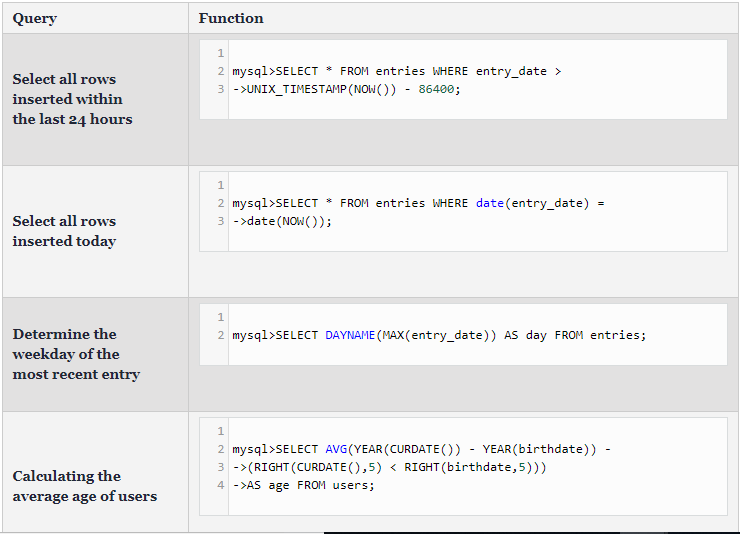The width and height of the screenshot is (740, 534).
Task: Select the 'last 24 hours' row label
Action: pyautogui.click(x=72, y=99)
